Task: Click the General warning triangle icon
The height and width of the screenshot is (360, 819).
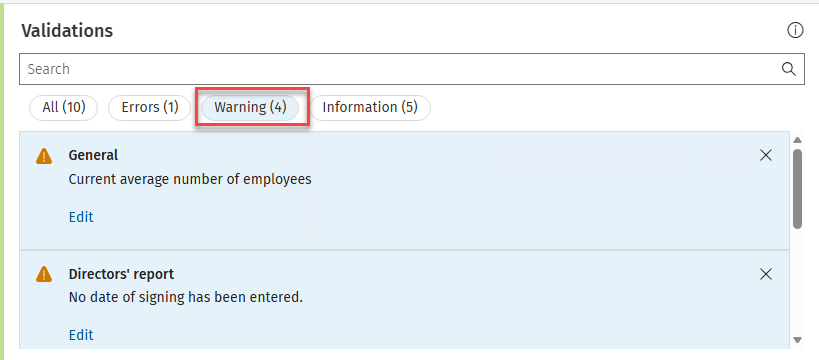Action: [x=44, y=156]
